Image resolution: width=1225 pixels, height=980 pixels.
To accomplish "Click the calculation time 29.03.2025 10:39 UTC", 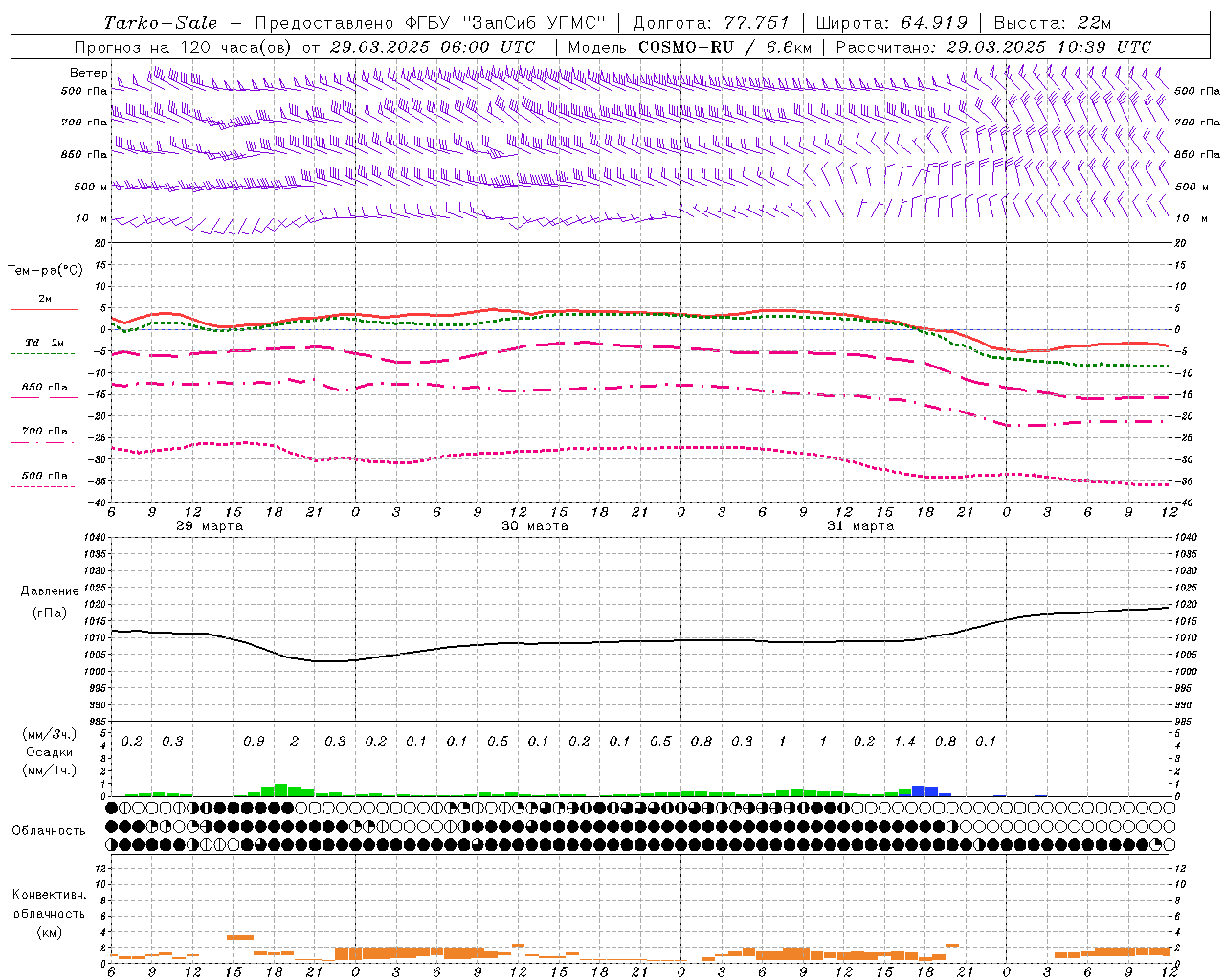I will [x=1049, y=47].
